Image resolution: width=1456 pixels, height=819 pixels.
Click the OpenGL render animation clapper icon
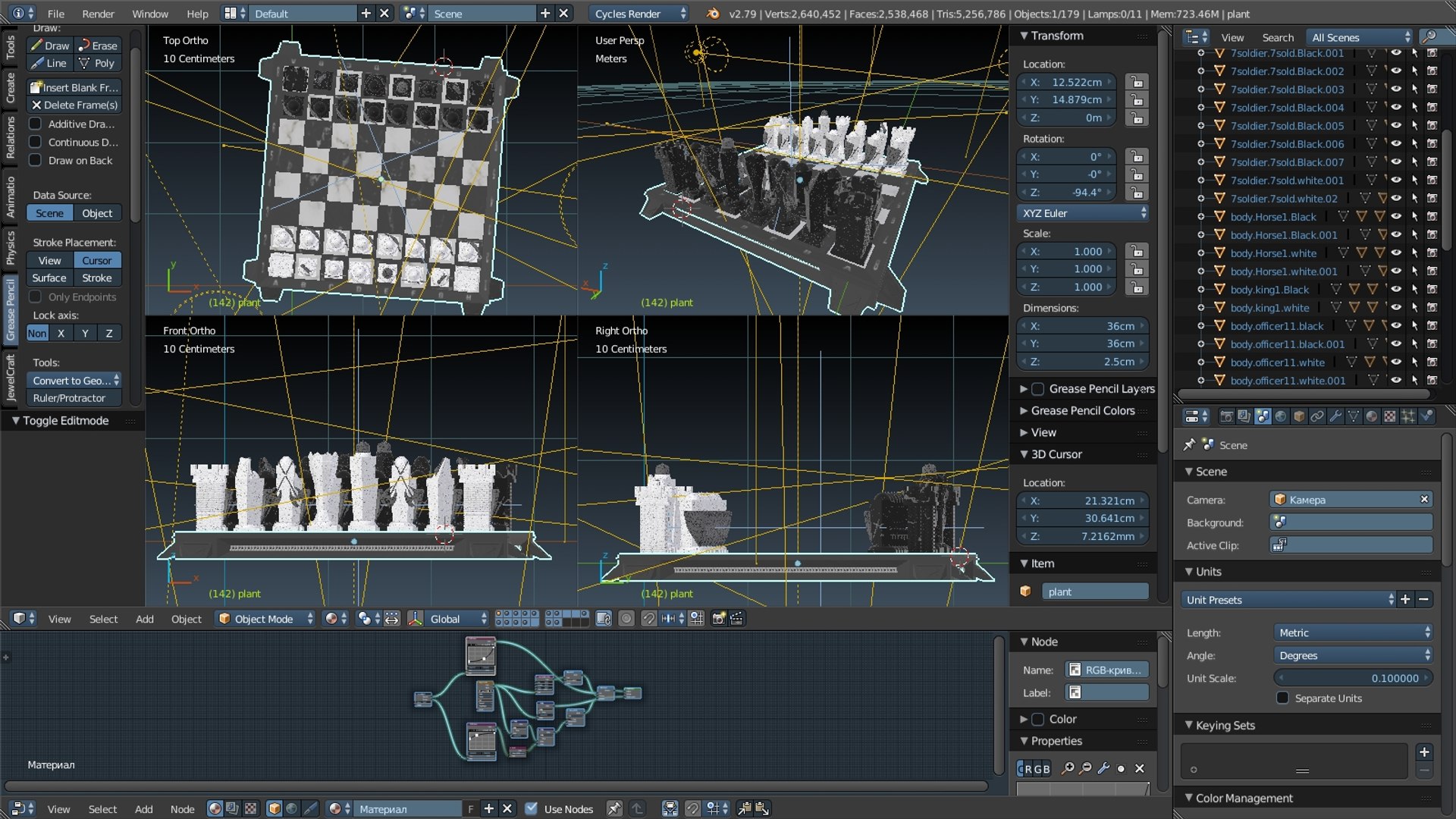tap(736, 619)
